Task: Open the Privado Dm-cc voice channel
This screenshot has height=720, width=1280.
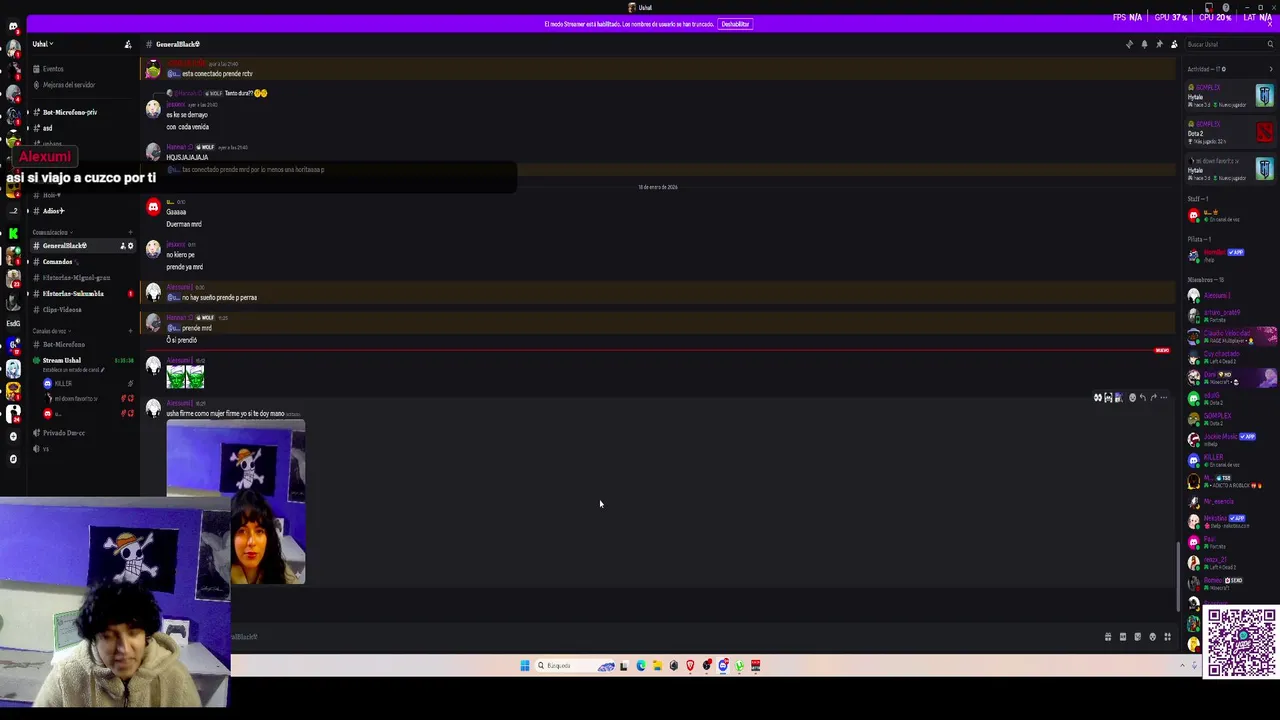Action: (63, 433)
